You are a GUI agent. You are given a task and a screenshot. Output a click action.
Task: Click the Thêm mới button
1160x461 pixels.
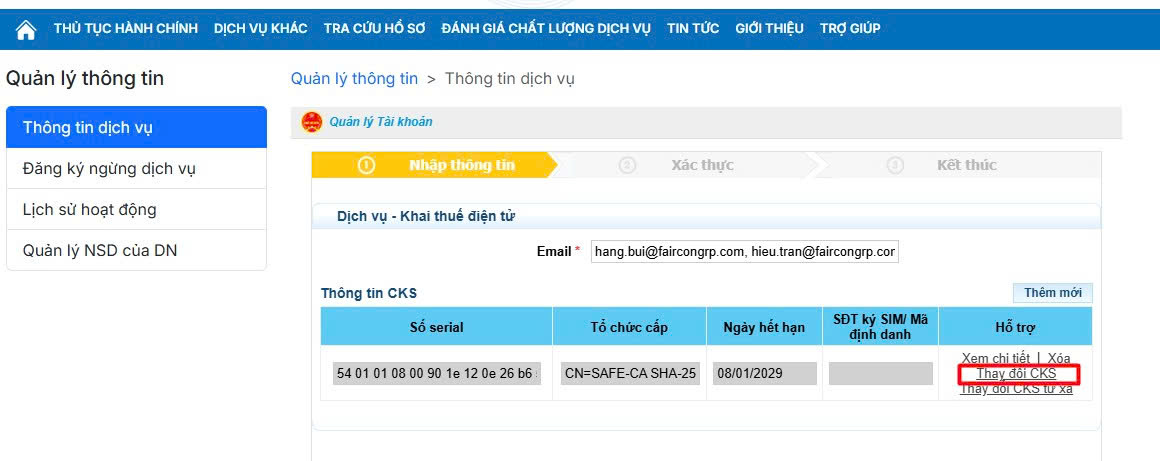1053,293
